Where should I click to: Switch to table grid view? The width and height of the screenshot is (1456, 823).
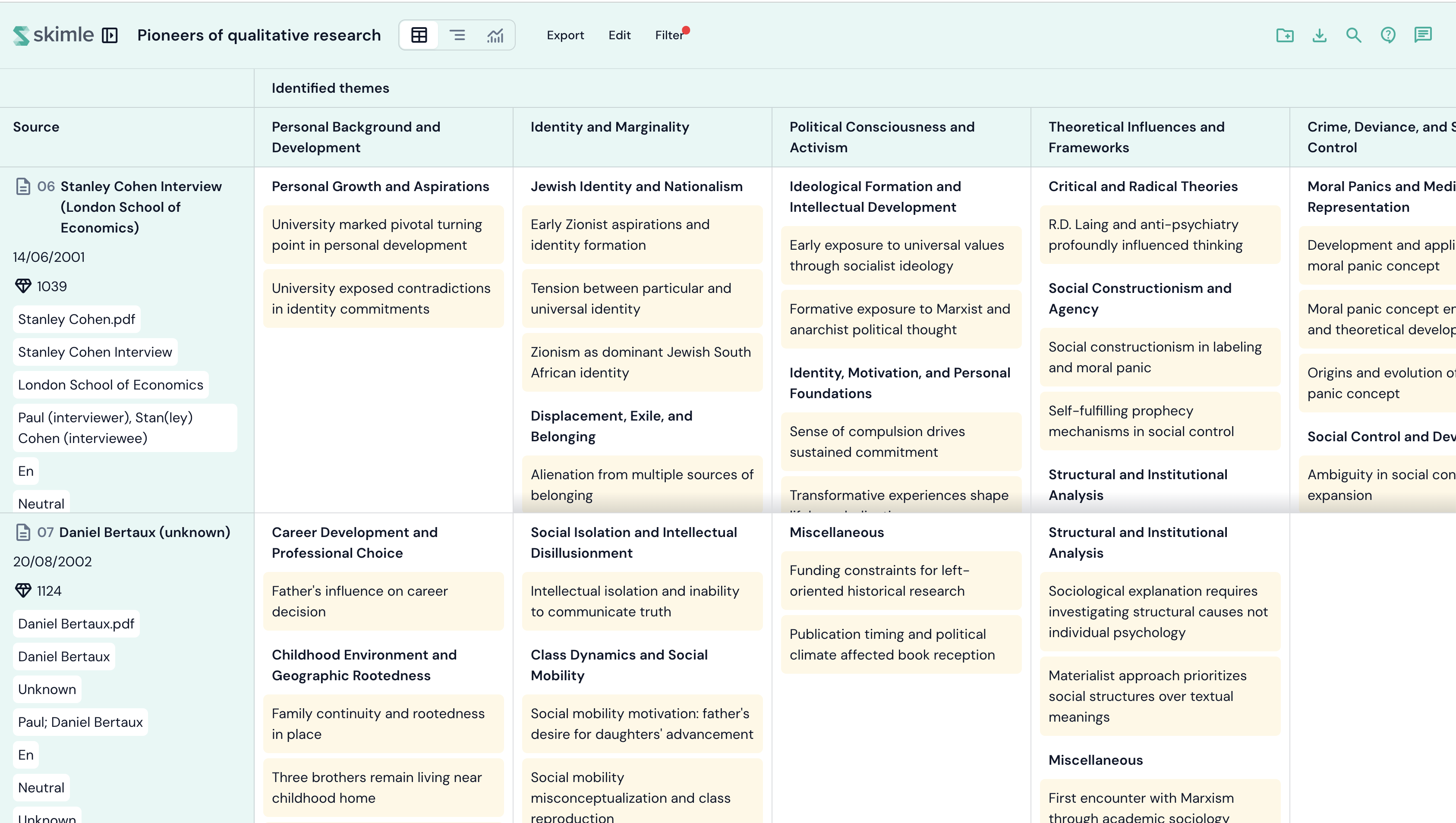(419, 35)
